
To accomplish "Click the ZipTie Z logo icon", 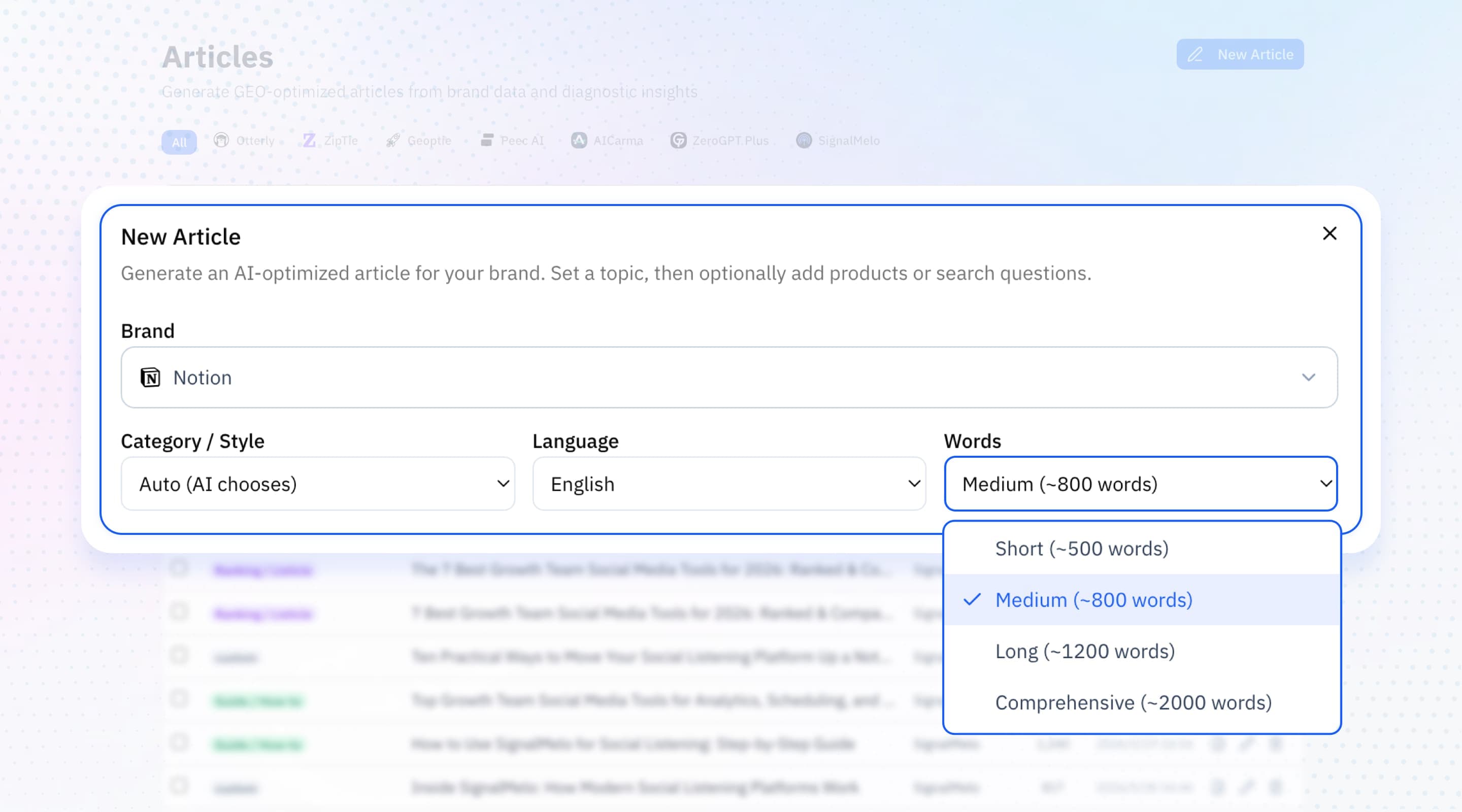I will [309, 140].
